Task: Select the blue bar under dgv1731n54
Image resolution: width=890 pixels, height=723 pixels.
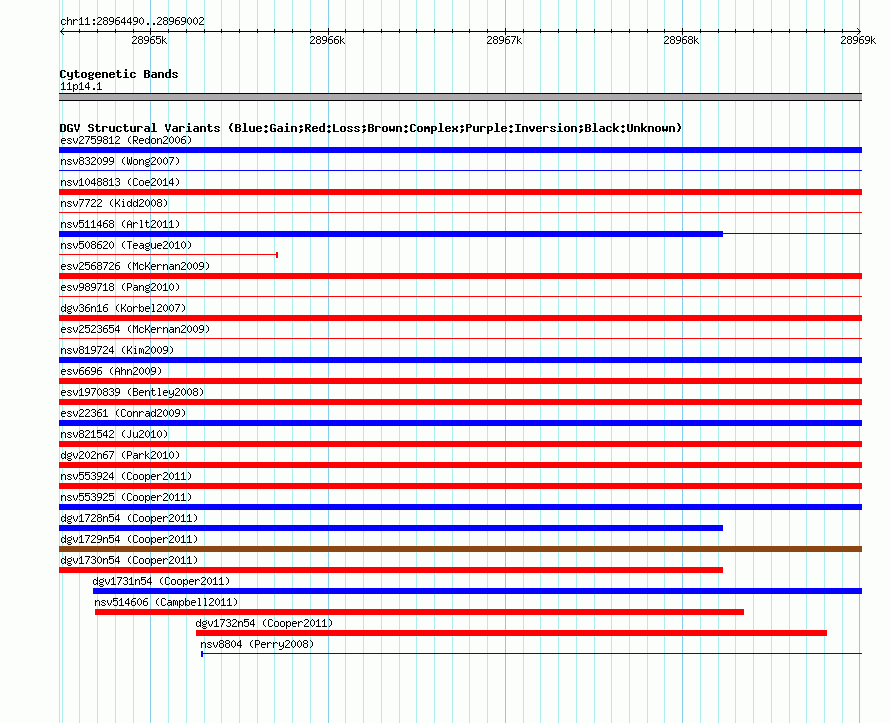Action: (x=477, y=591)
